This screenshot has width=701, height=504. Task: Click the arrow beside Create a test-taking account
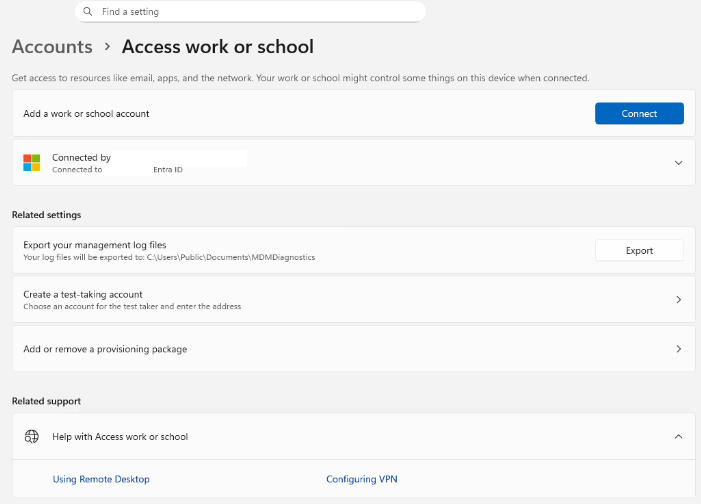click(x=678, y=300)
